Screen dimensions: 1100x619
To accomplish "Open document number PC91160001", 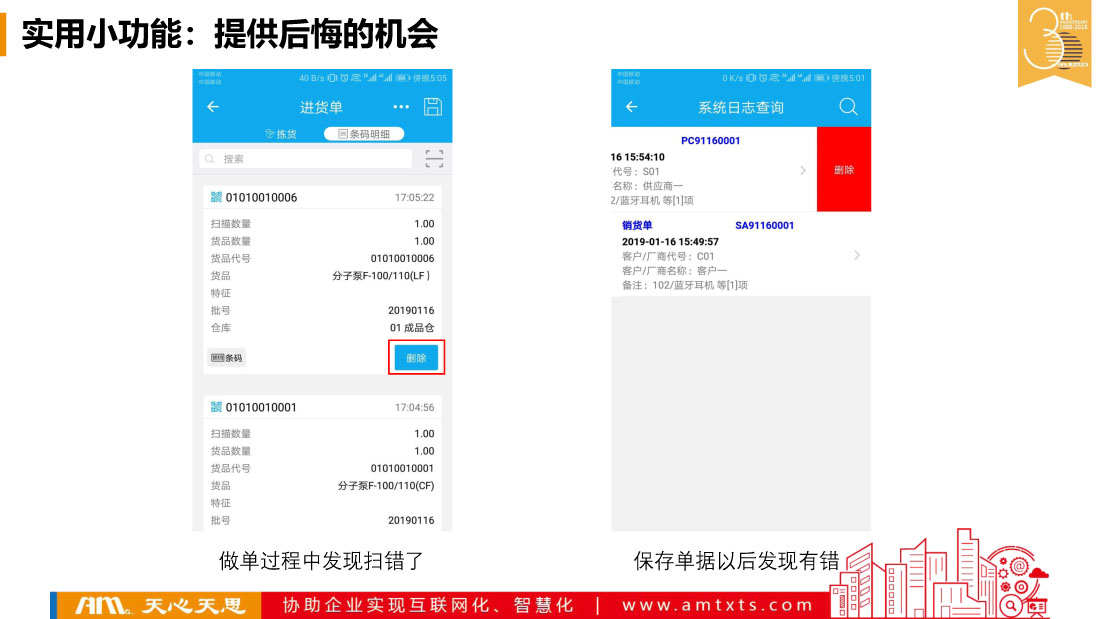I will coord(710,141).
